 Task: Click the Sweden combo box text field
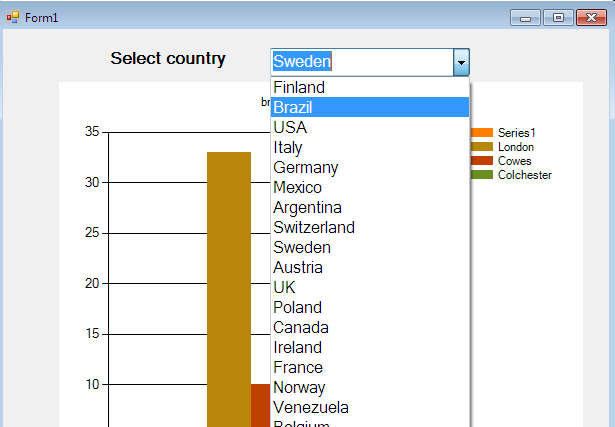[x=361, y=62]
